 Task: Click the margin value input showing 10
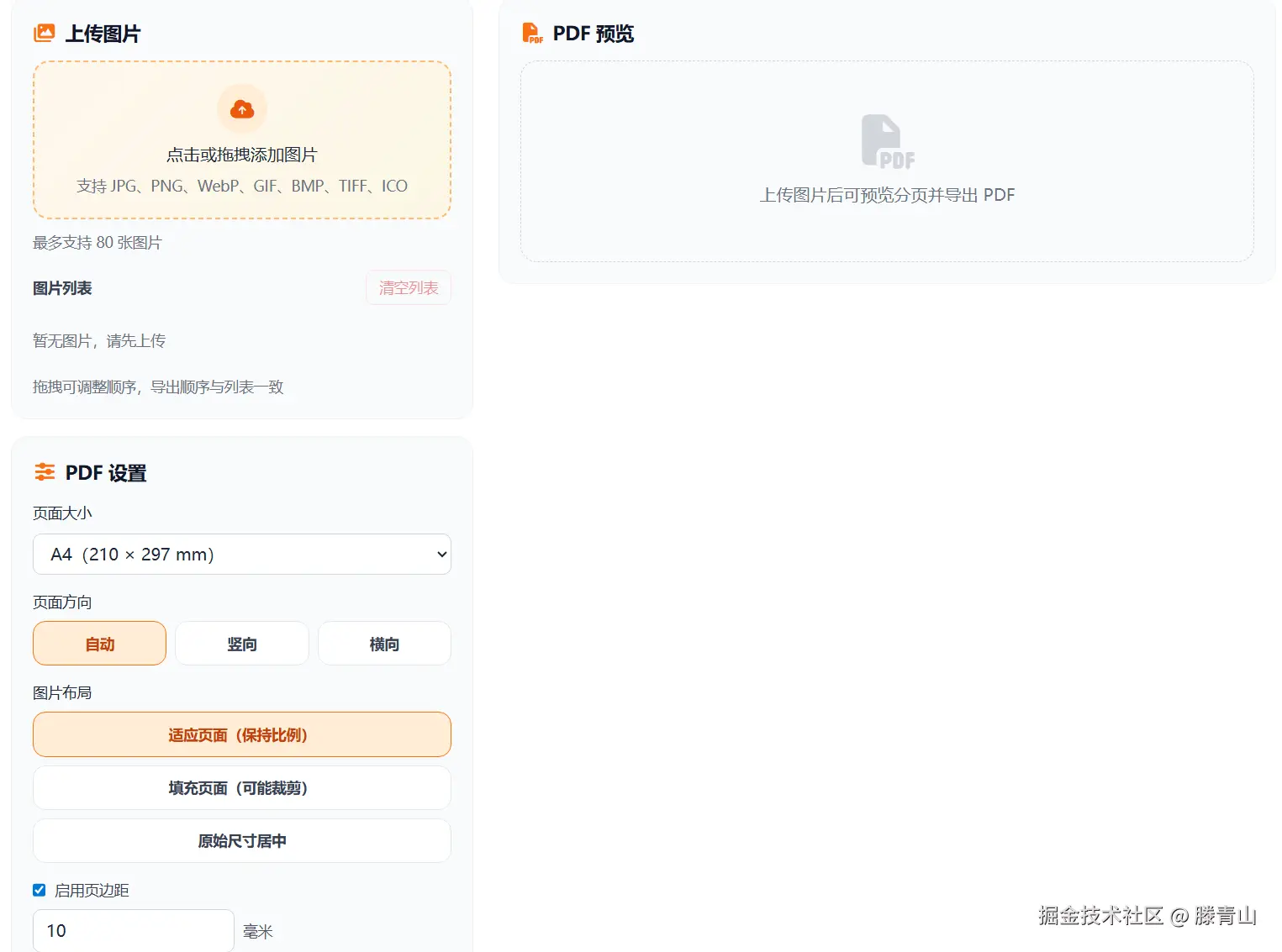coord(133,929)
